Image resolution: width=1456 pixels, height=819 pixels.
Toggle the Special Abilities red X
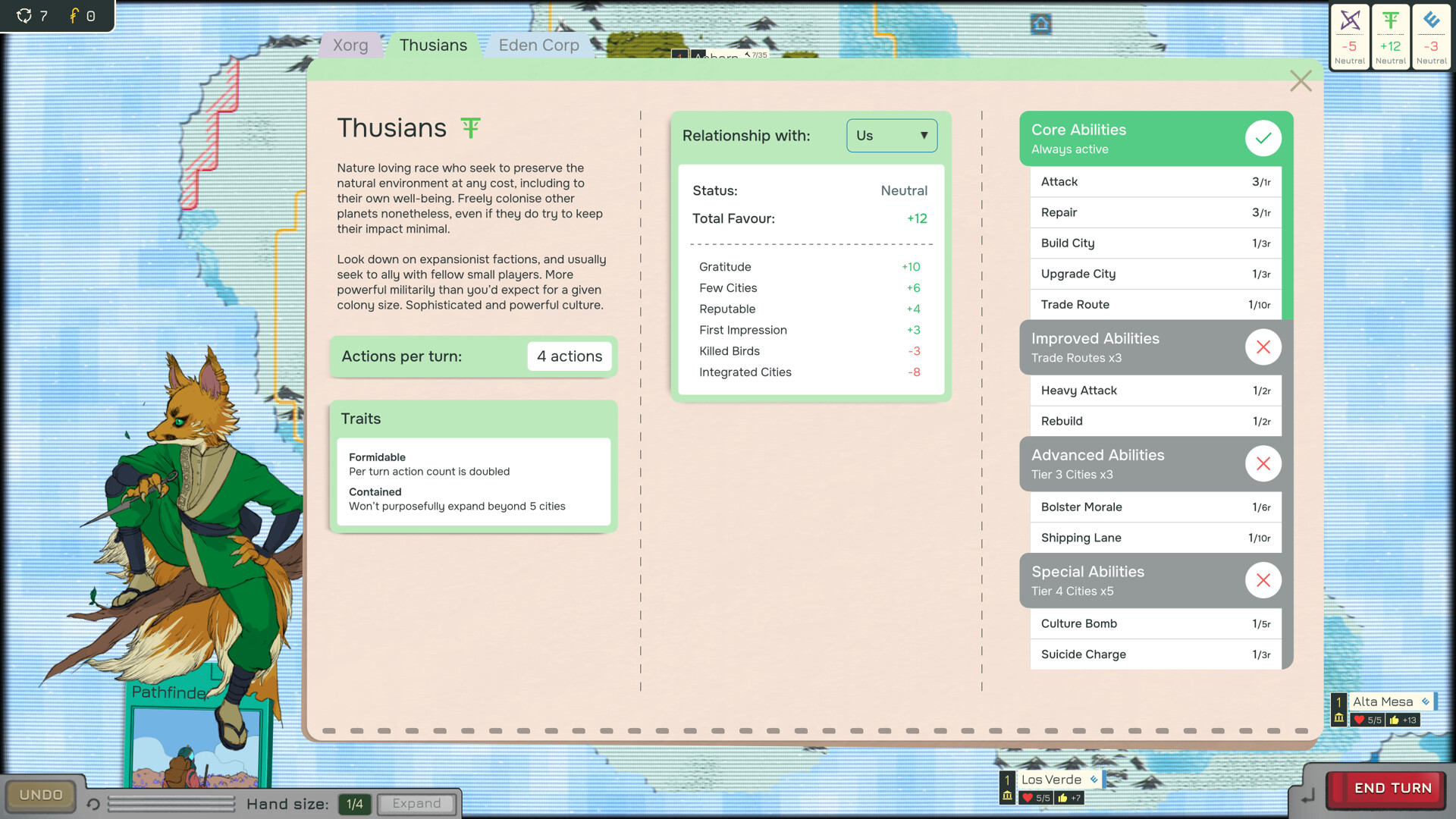click(x=1263, y=580)
